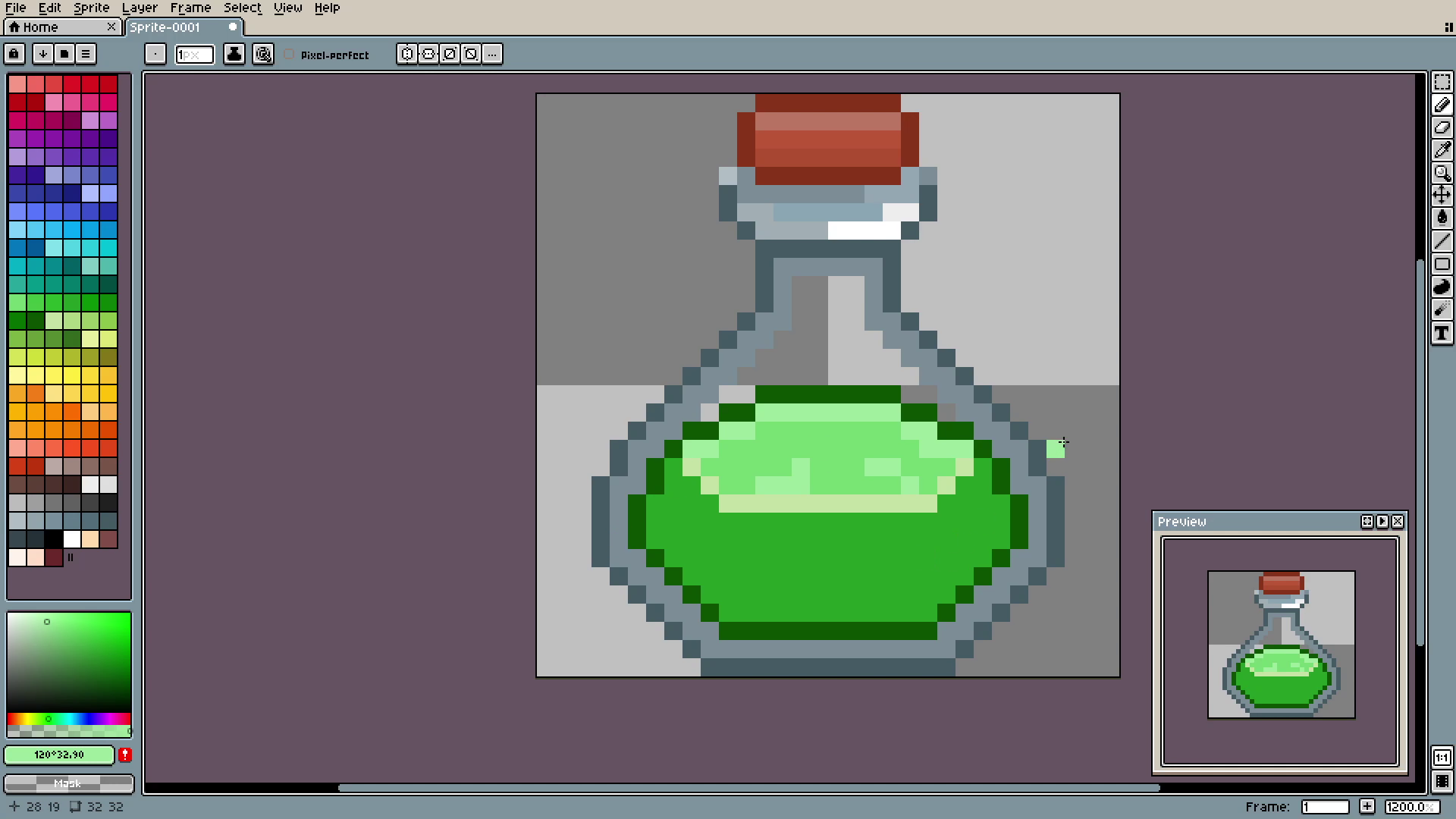Choose the Text tool

[1442, 334]
